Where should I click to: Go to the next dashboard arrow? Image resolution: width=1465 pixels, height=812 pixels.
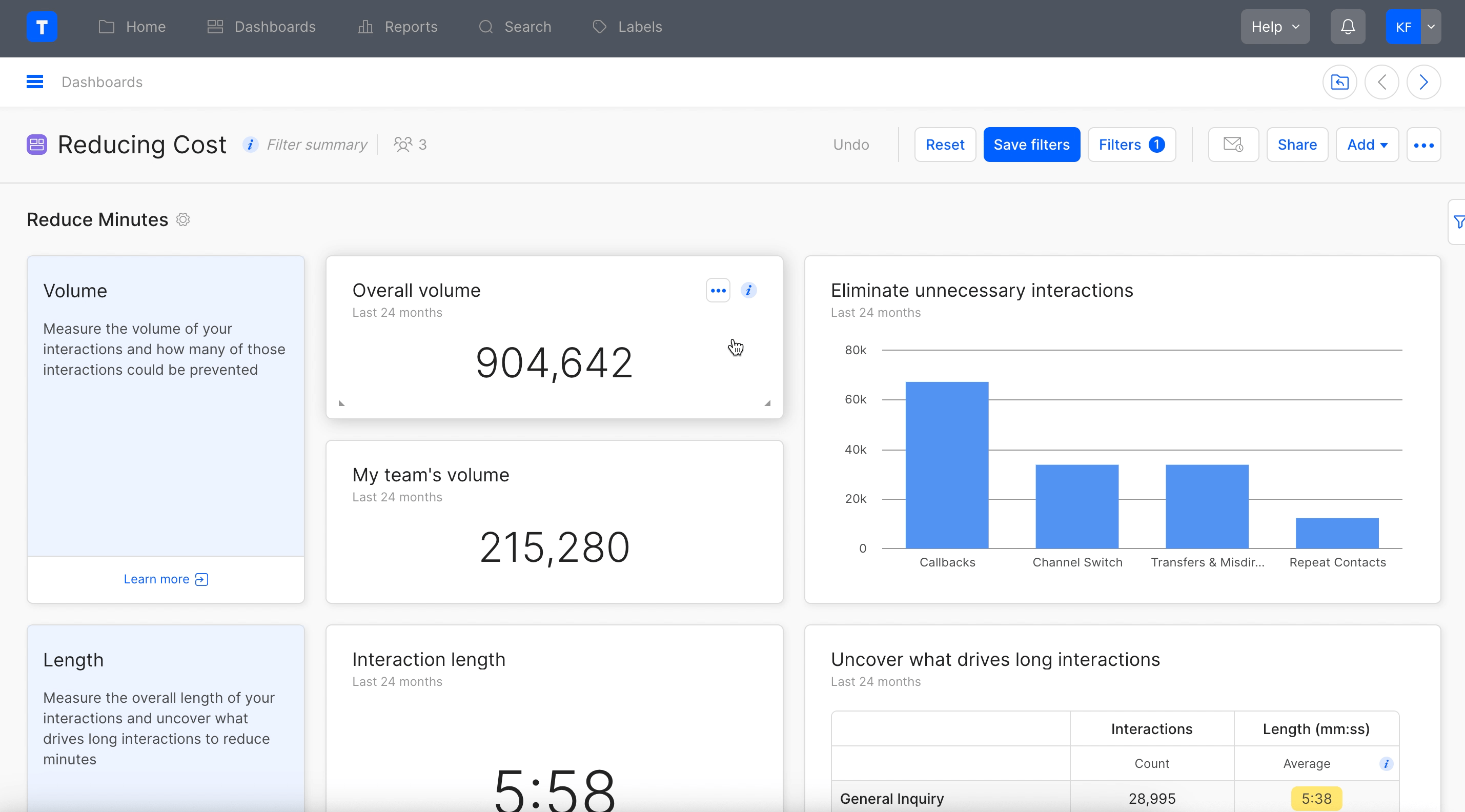tap(1423, 82)
